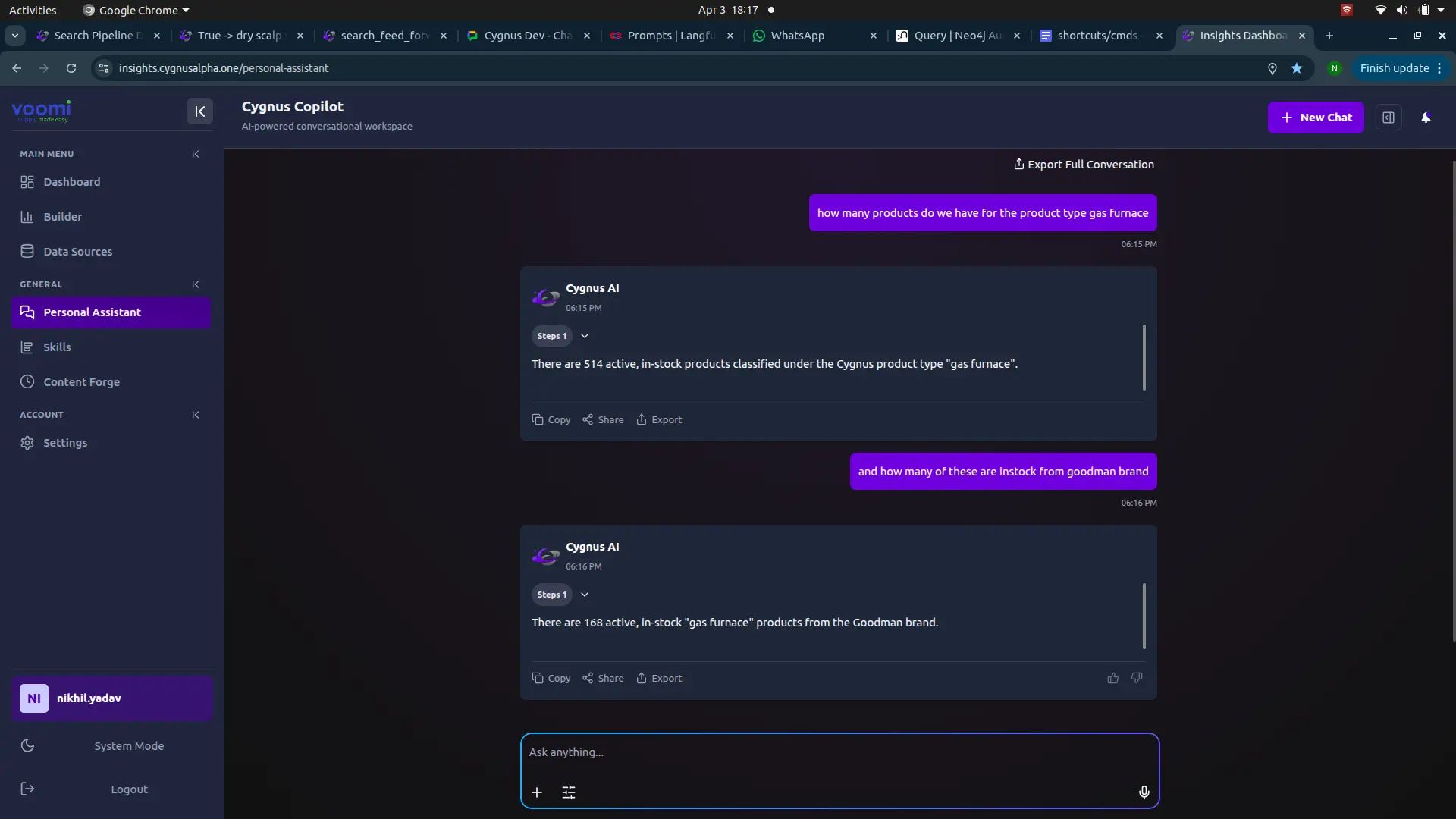The height and width of the screenshot is (819, 1456).
Task: Export the Goodman brand answer
Action: click(x=659, y=679)
